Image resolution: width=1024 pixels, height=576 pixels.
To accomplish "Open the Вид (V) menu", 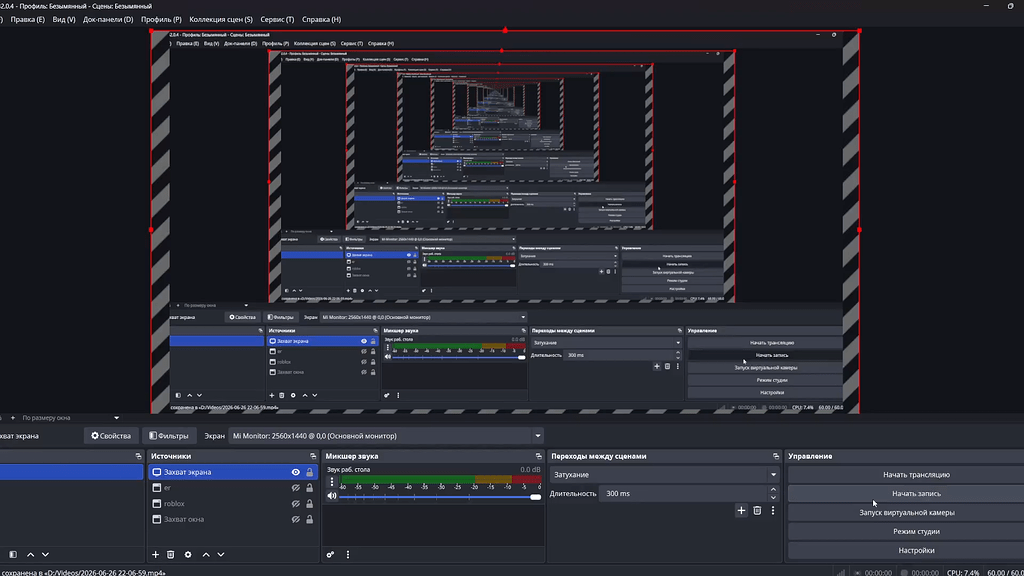I will pos(63,20).
